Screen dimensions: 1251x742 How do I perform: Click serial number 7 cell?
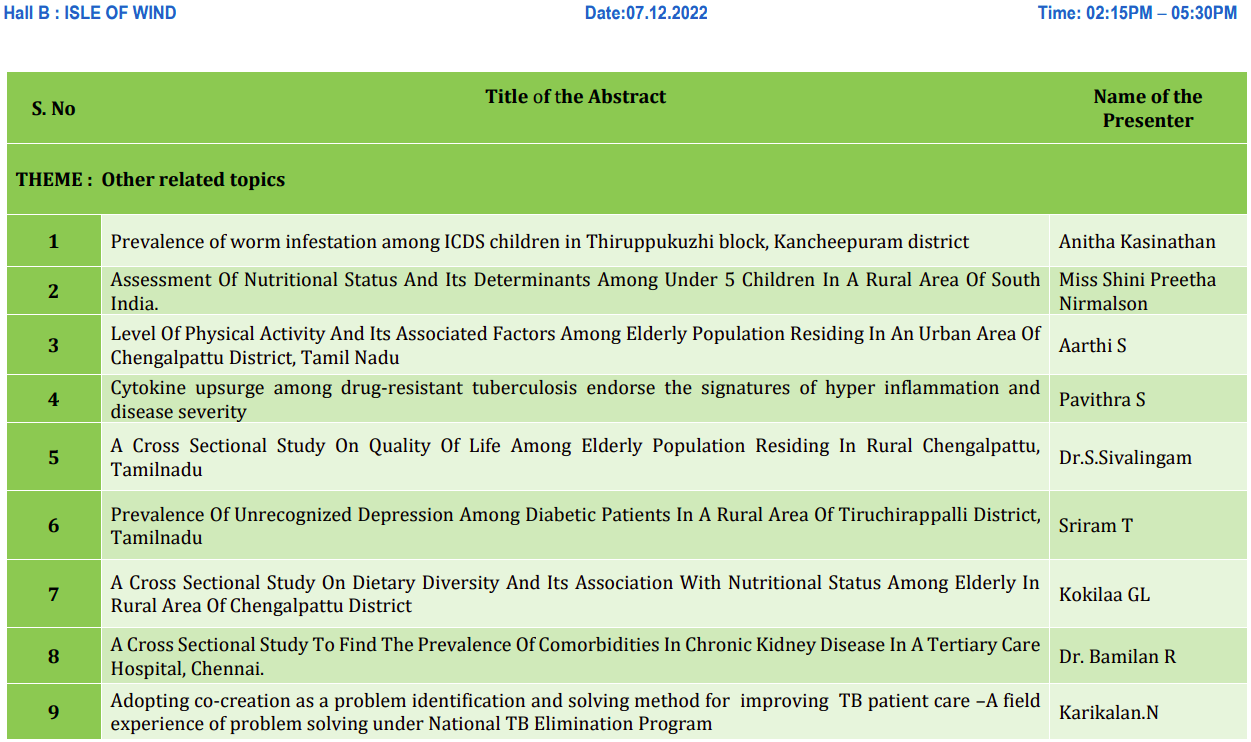tap(53, 594)
